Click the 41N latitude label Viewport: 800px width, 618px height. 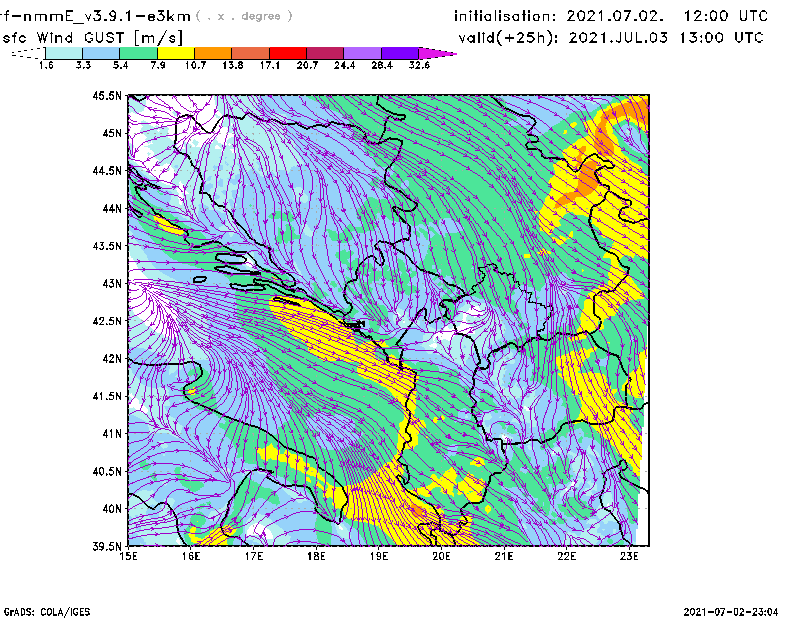(x=112, y=433)
